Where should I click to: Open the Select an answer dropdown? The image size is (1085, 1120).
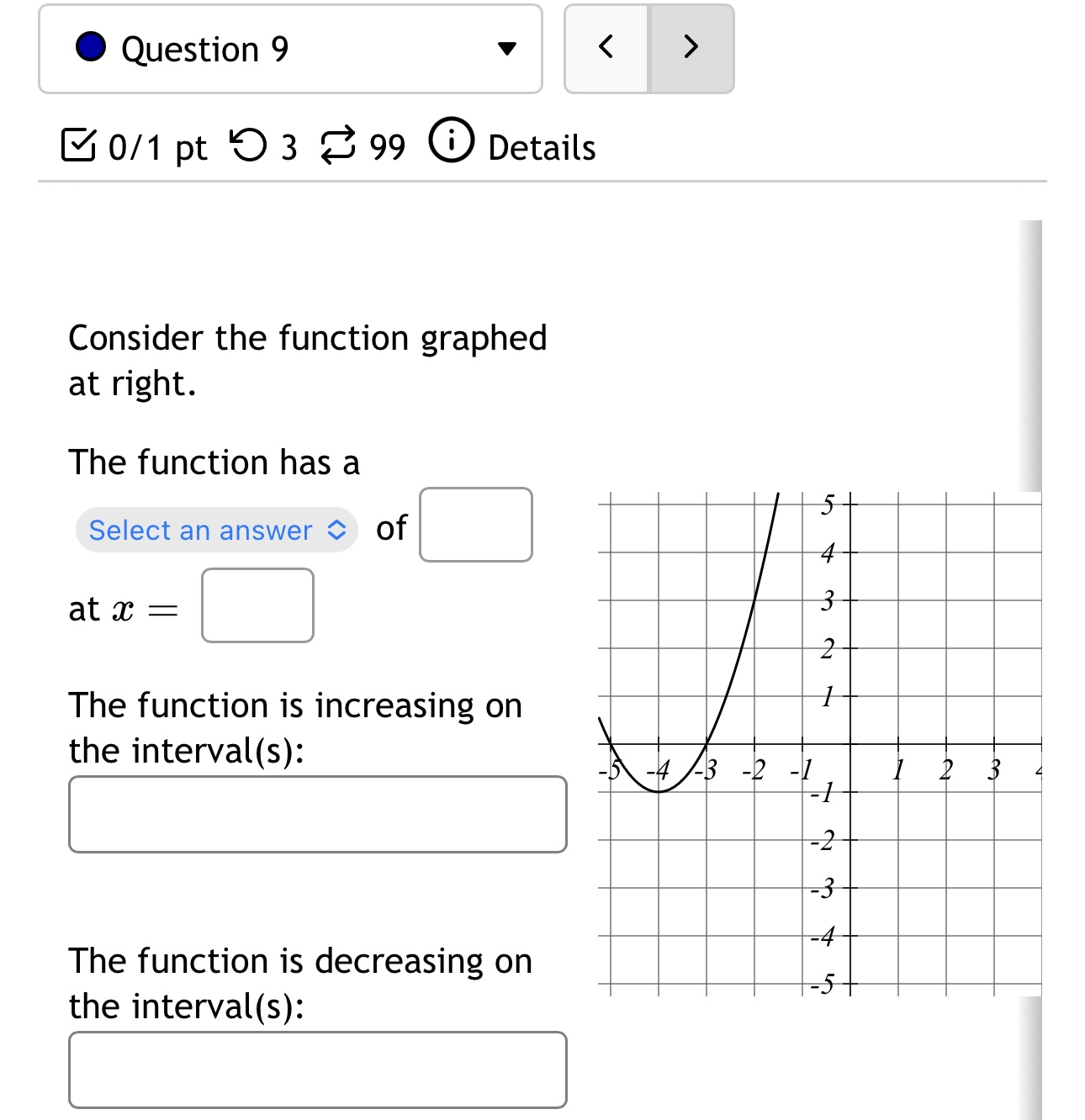pyautogui.click(x=214, y=530)
